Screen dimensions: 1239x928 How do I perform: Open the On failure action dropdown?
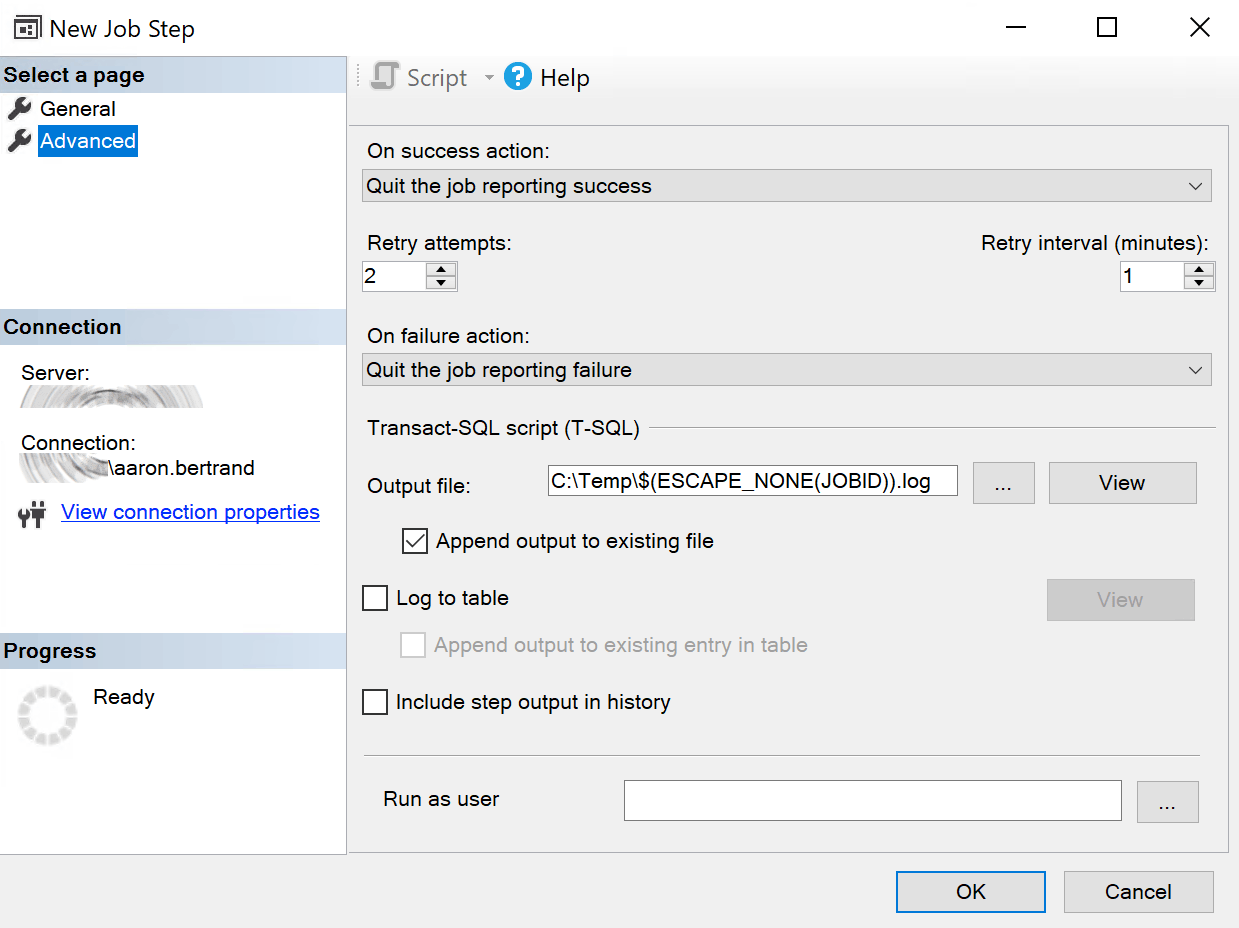click(786, 370)
